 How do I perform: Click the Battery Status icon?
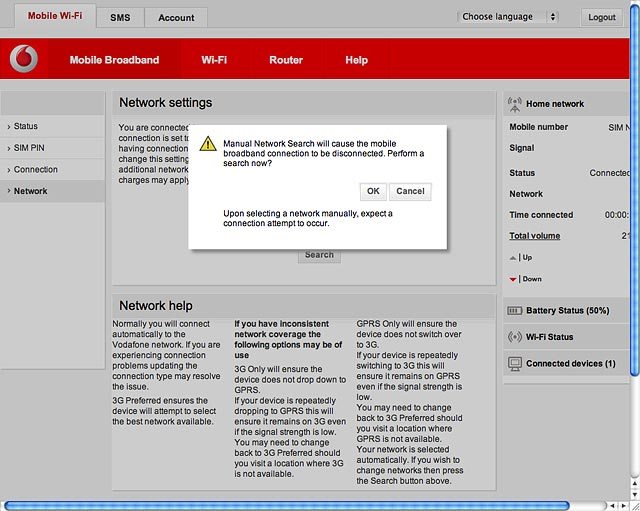point(514,311)
